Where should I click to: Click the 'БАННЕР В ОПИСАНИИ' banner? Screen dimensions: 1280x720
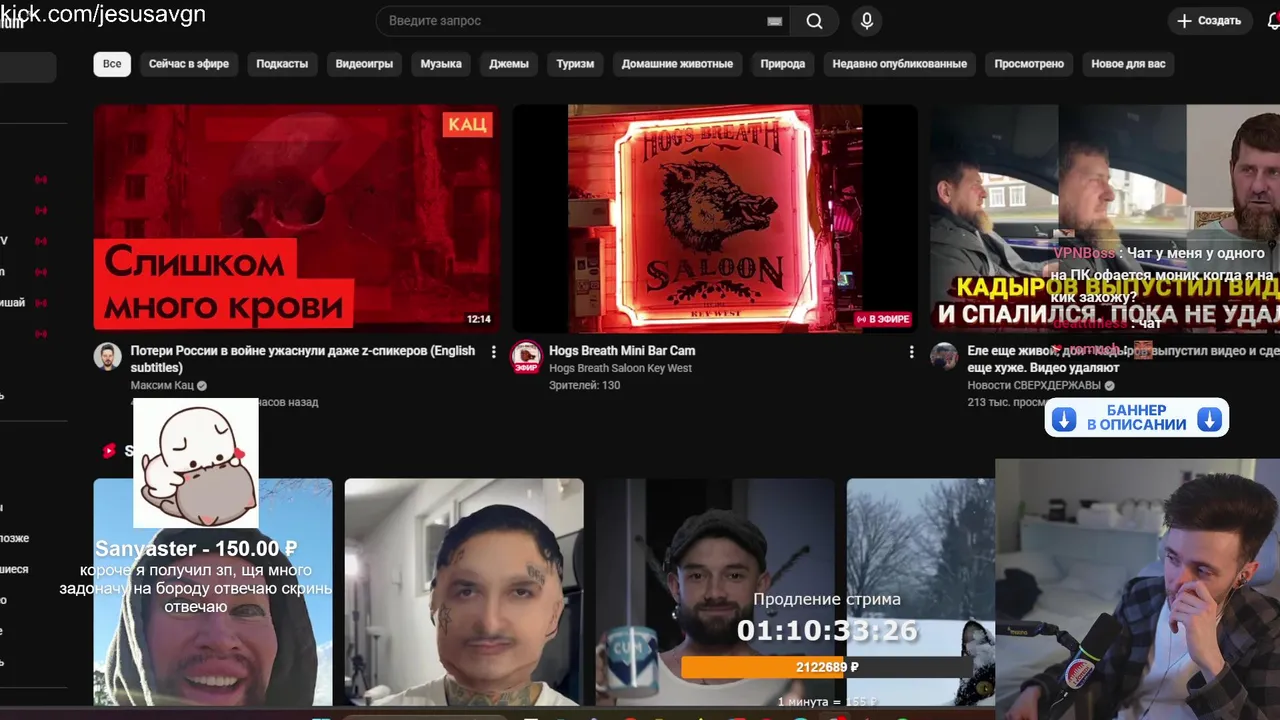point(1137,418)
